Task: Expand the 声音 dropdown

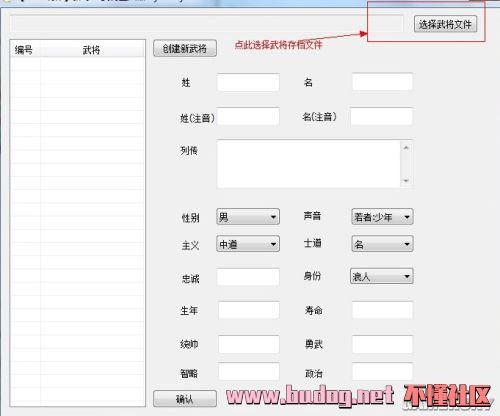Action: coord(382,217)
